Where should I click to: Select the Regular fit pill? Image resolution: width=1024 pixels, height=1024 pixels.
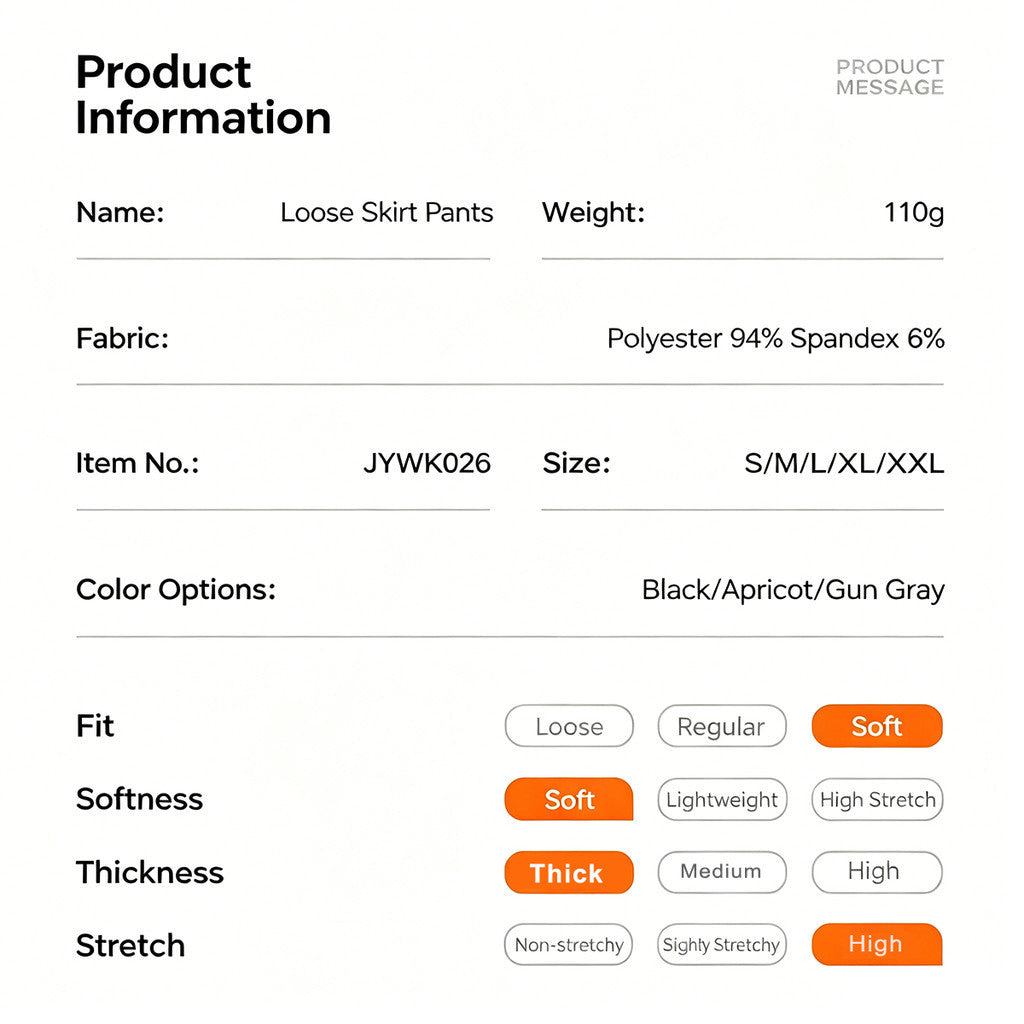[722, 726]
